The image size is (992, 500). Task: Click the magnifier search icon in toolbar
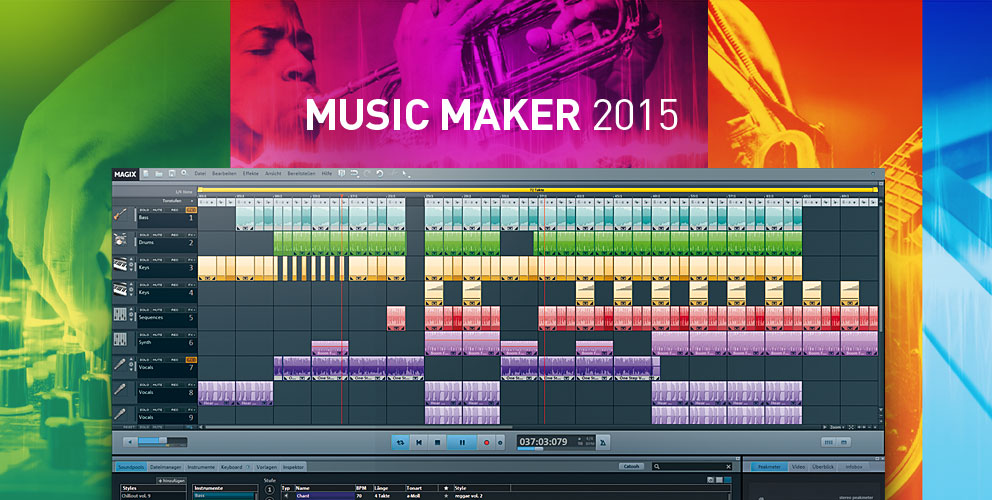point(183,173)
